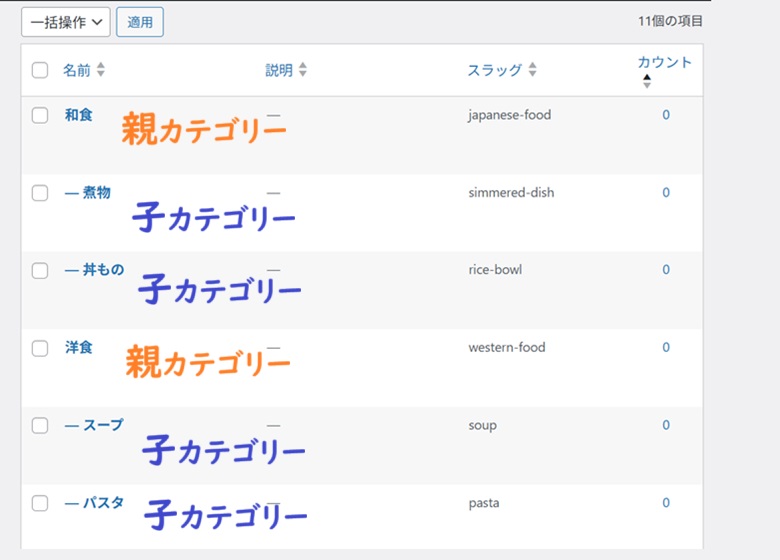This screenshot has width=780, height=560.
Task: Sort by the カウント column header
Action: (664, 62)
